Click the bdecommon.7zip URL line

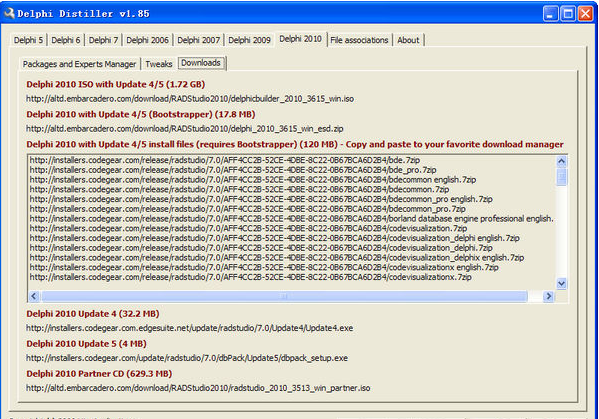coord(239,189)
